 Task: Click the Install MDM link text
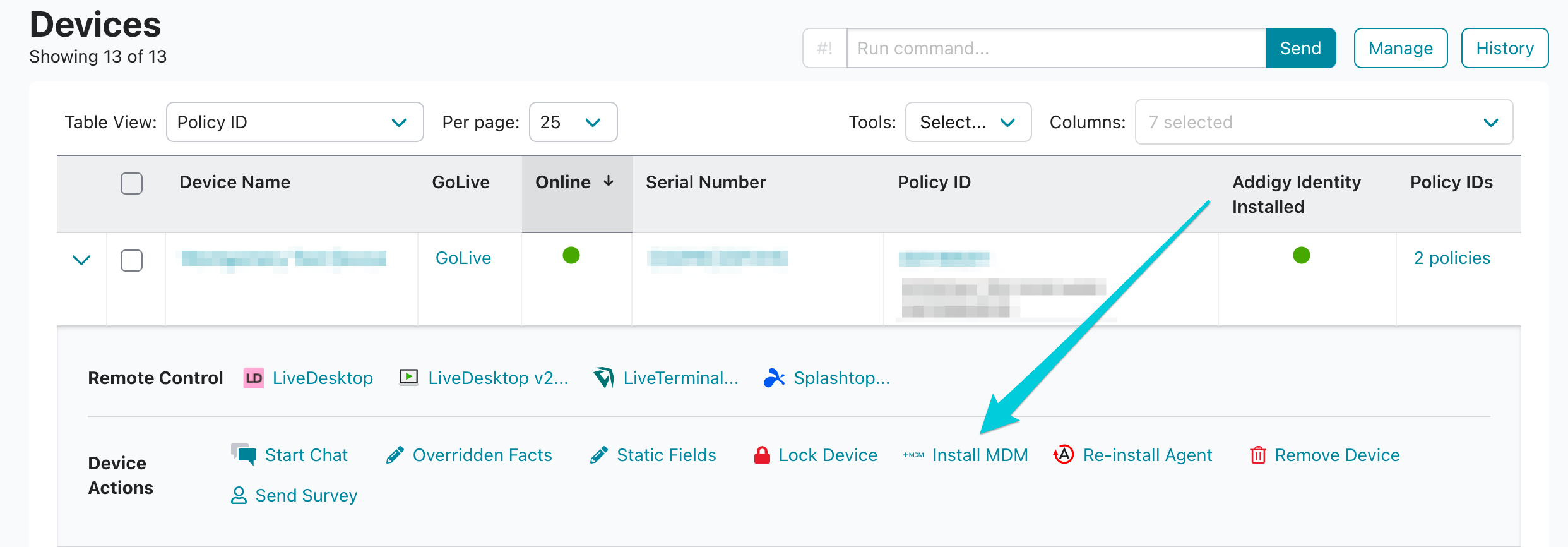point(980,455)
